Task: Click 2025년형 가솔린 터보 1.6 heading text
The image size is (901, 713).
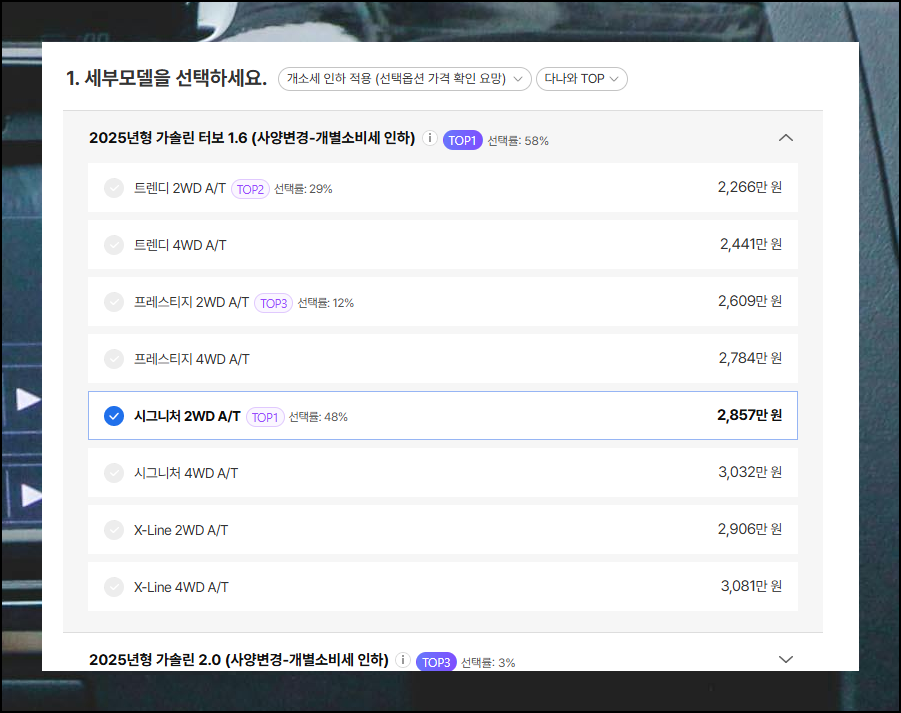Action: 252,138
